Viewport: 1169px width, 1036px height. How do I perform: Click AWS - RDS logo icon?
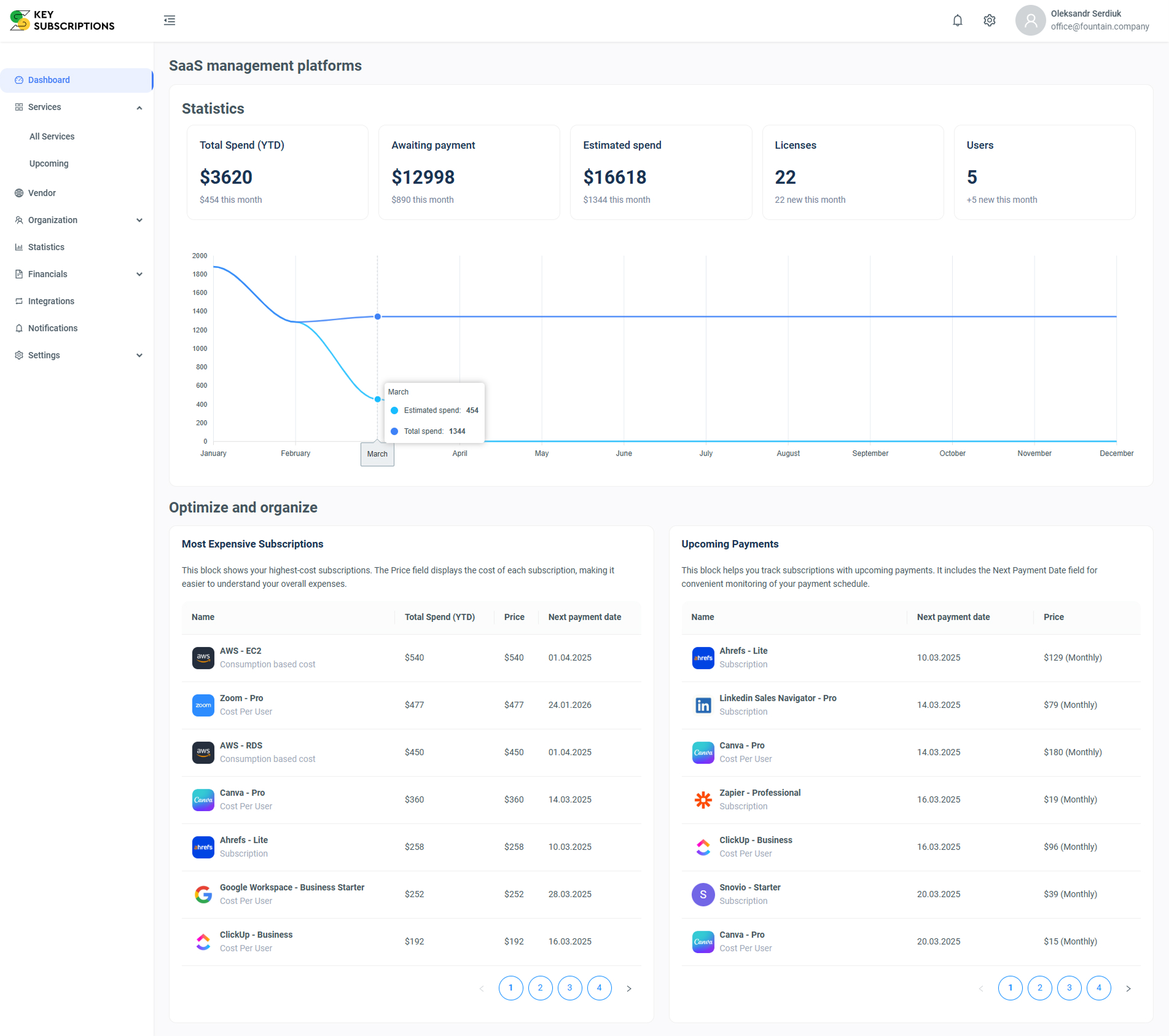coord(203,752)
